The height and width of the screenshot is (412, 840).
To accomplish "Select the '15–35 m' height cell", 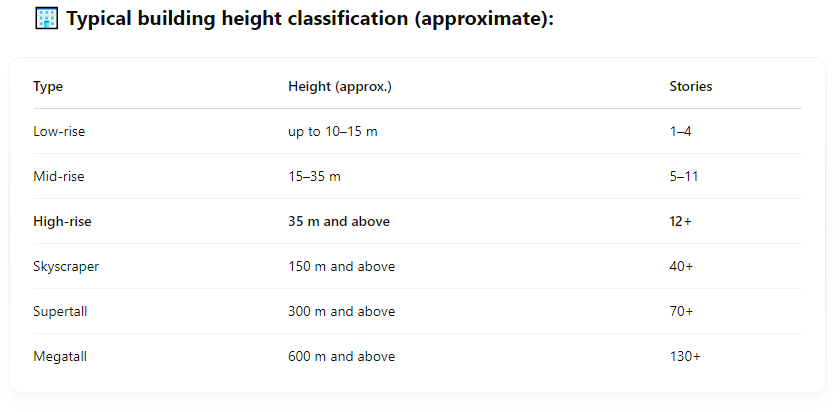I will click(314, 176).
